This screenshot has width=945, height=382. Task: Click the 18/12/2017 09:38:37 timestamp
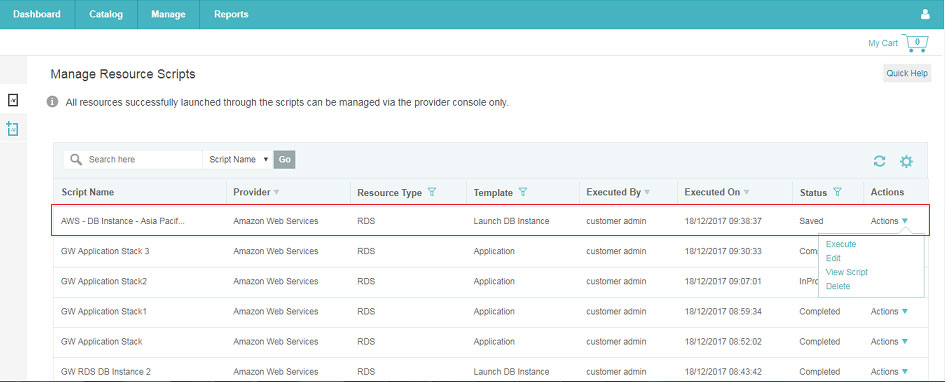click(723, 221)
